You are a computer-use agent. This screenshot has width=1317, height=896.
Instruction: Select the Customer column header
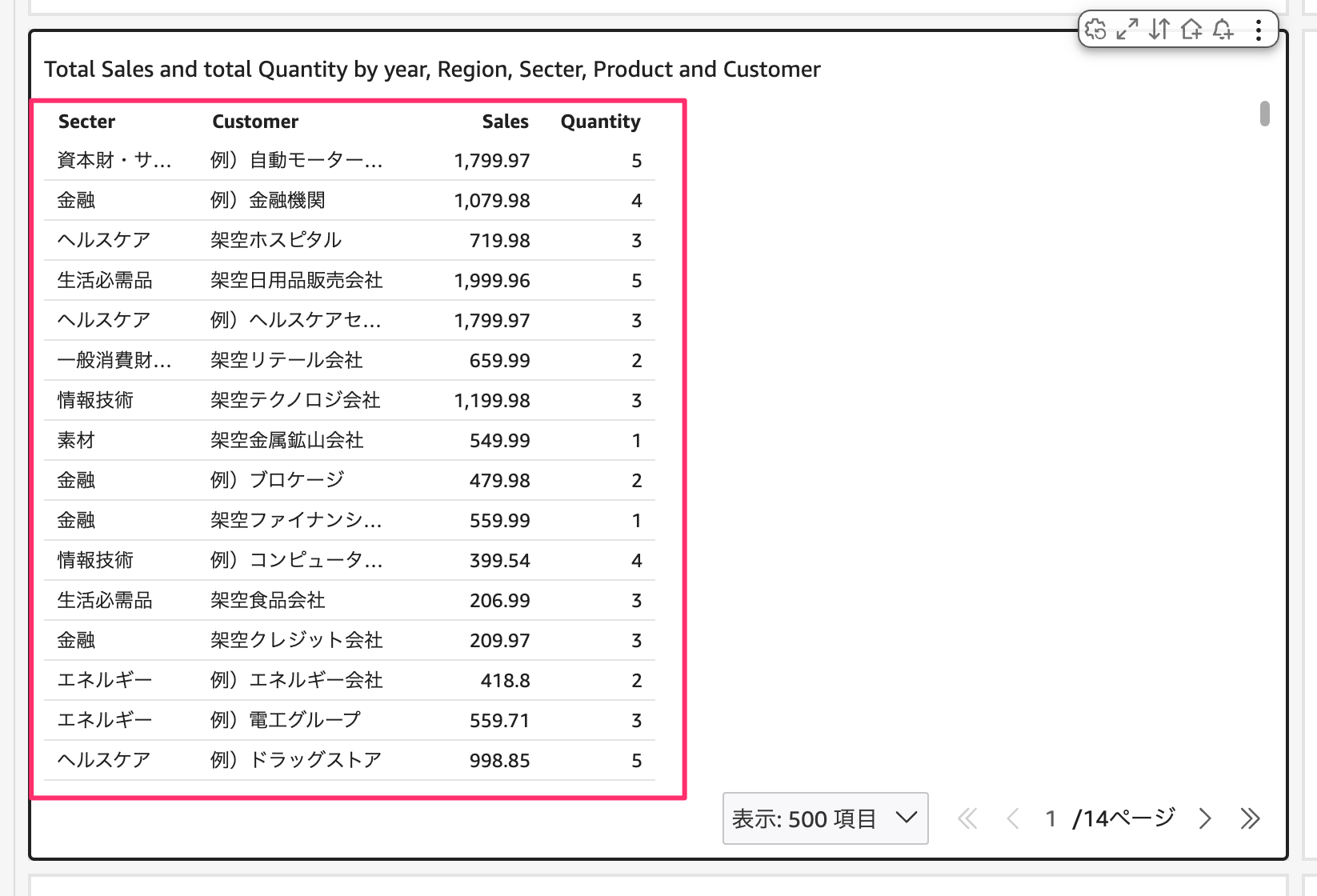click(x=254, y=121)
